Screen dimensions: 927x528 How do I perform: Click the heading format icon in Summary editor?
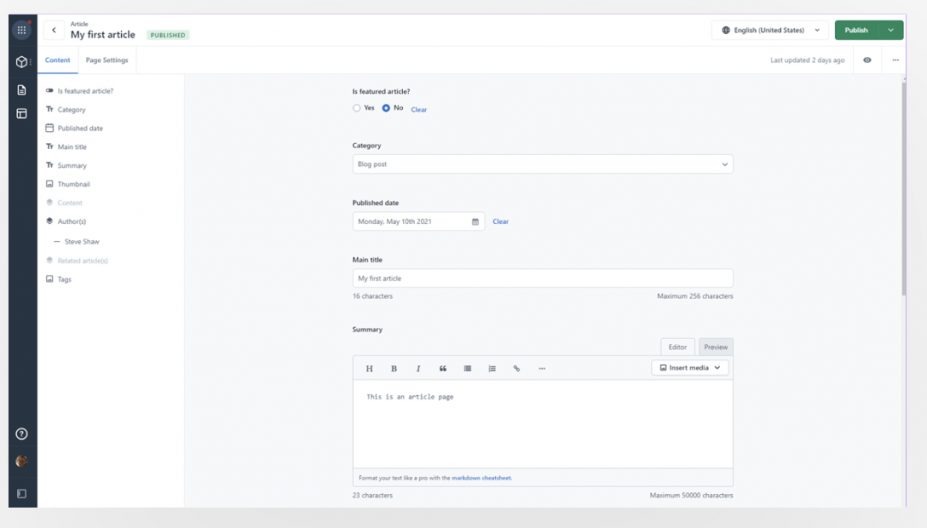coord(369,368)
